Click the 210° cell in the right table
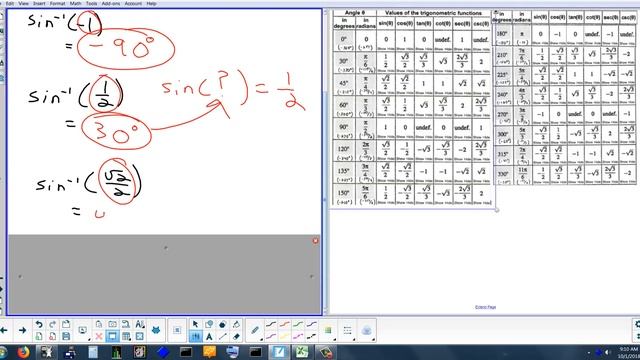 tap(502, 56)
